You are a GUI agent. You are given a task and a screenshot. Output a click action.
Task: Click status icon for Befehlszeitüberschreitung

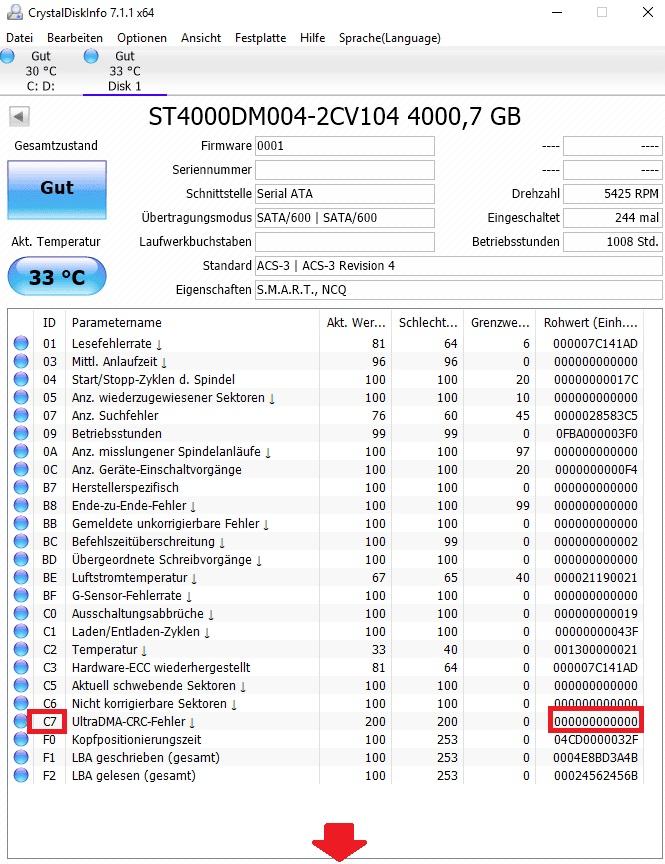click(x=21, y=542)
